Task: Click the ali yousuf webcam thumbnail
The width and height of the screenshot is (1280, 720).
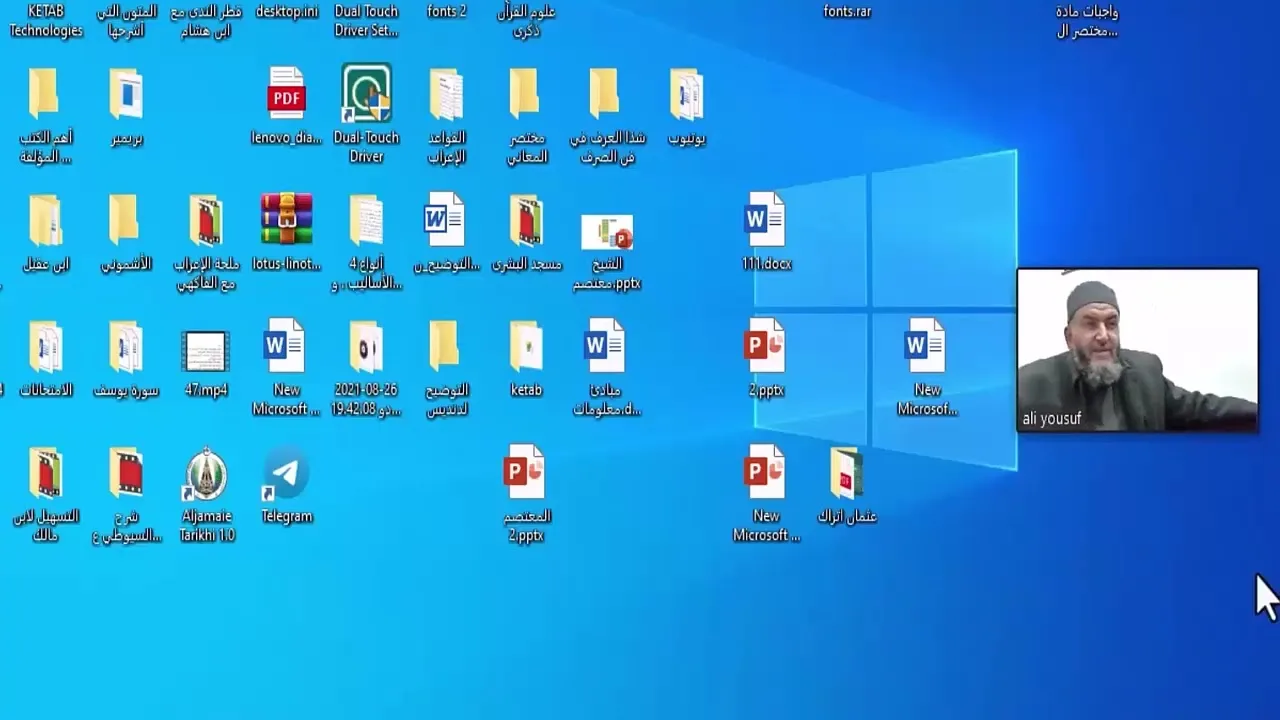Action: click(1138, 350)
